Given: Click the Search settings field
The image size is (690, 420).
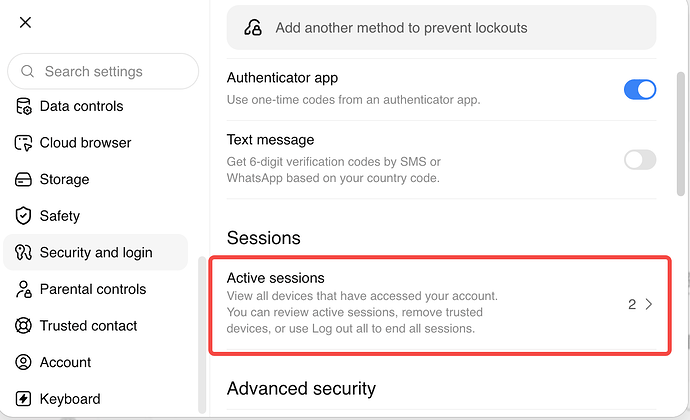Looking at the screenshot, I should point(103,71).
